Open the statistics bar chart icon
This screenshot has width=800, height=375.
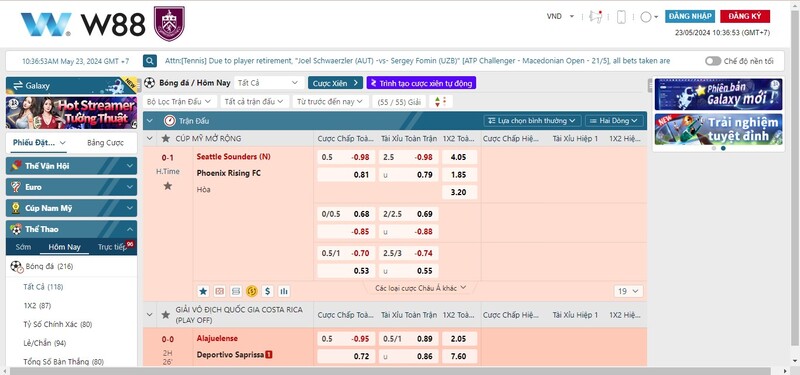(x=284, y=291)
